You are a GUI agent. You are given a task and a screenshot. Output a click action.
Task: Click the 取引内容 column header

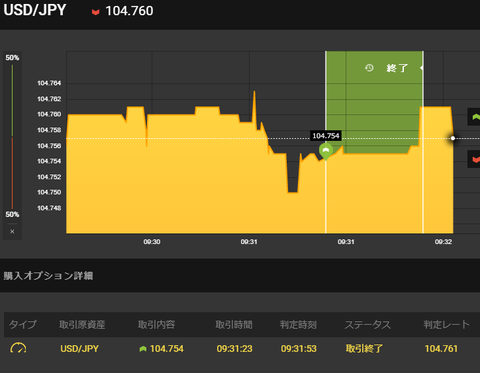point(156,324)
